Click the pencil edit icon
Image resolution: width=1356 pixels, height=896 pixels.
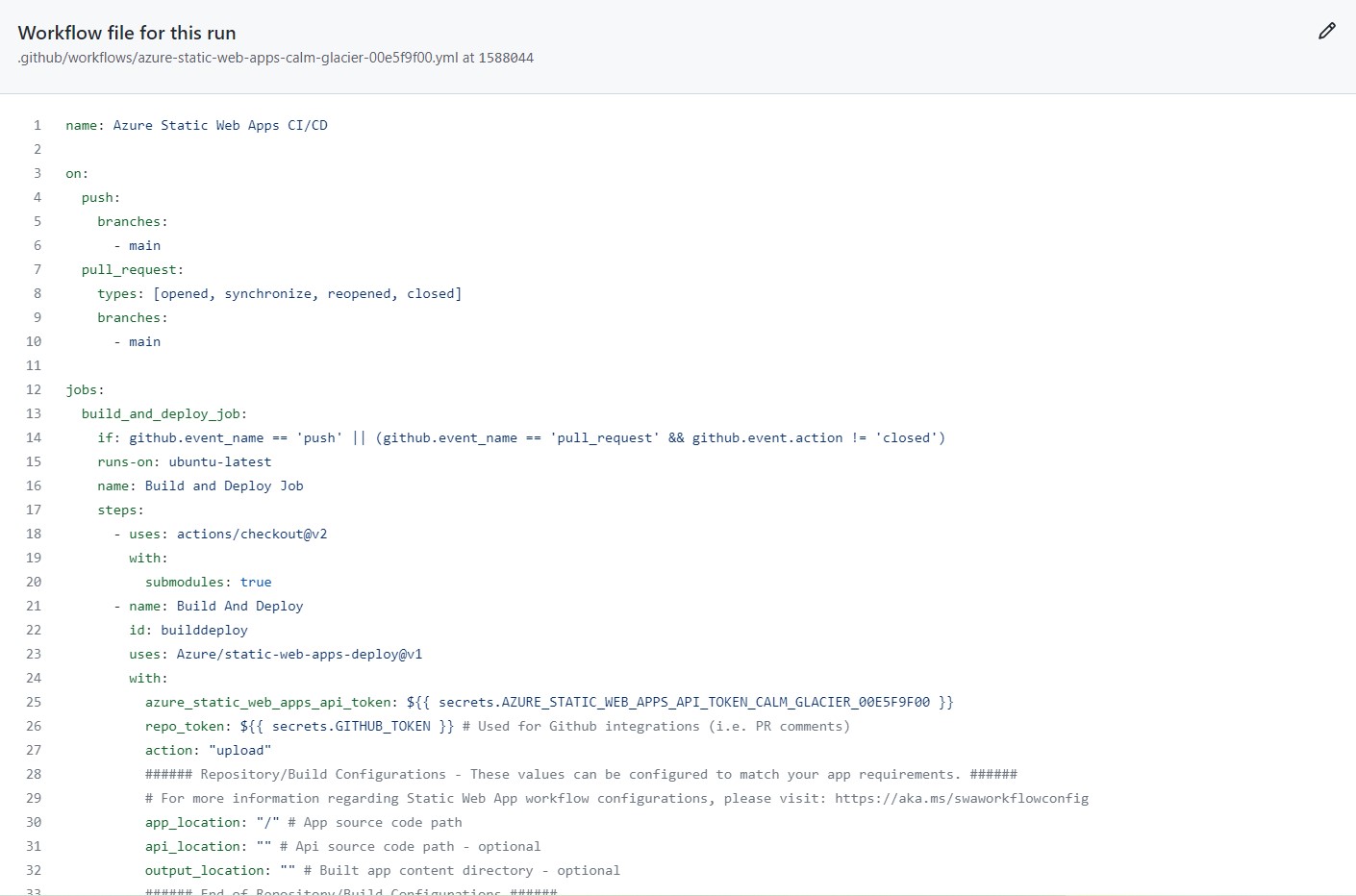pyautogui.click(x=1327, y=31)
